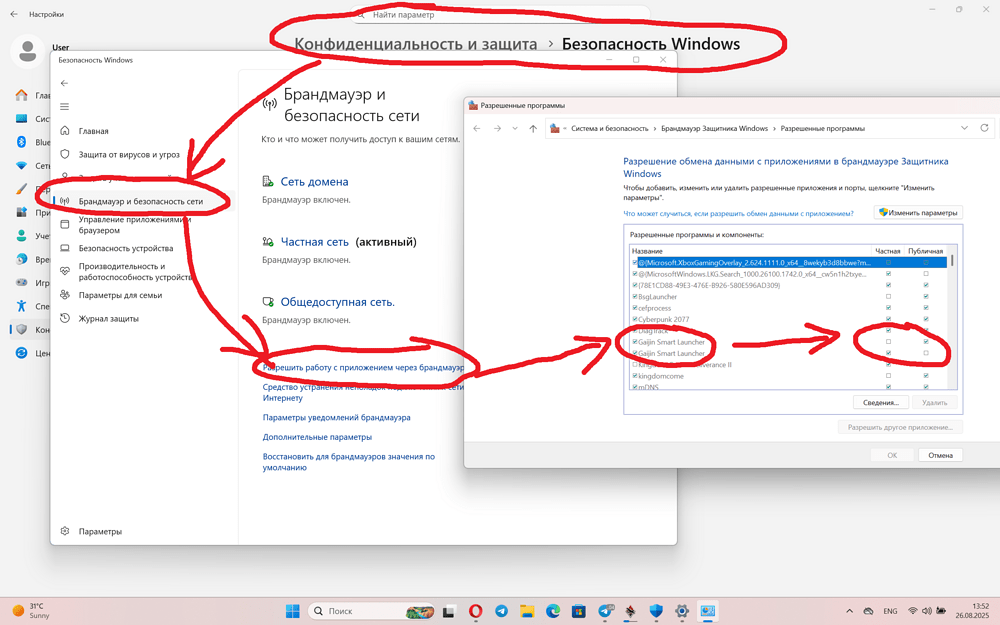
Task: Tick the Private checkbox for kingdomcome
Action: click(x=888, y=376)
